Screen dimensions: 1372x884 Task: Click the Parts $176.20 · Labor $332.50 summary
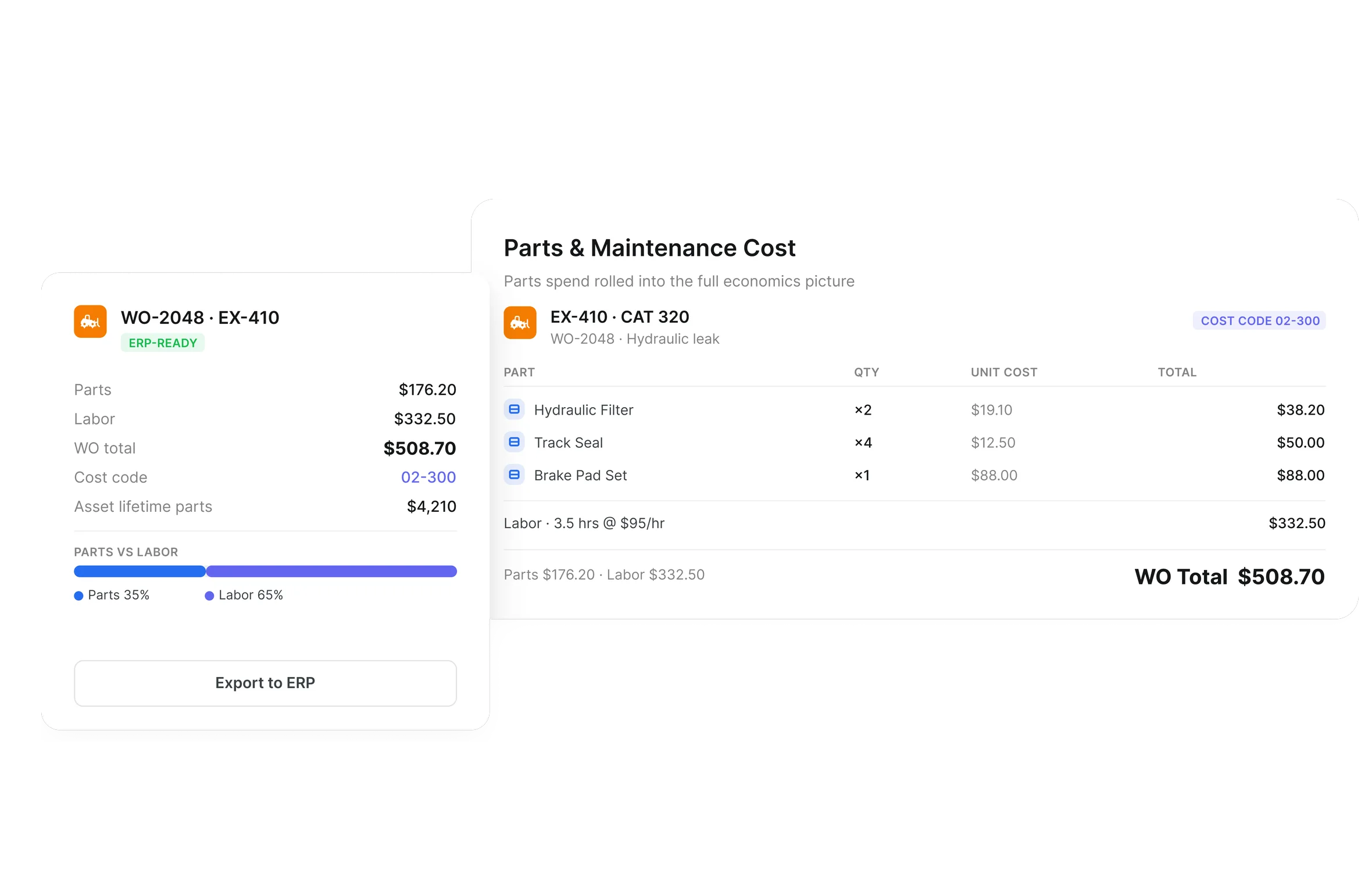click(x=604, y=575)
